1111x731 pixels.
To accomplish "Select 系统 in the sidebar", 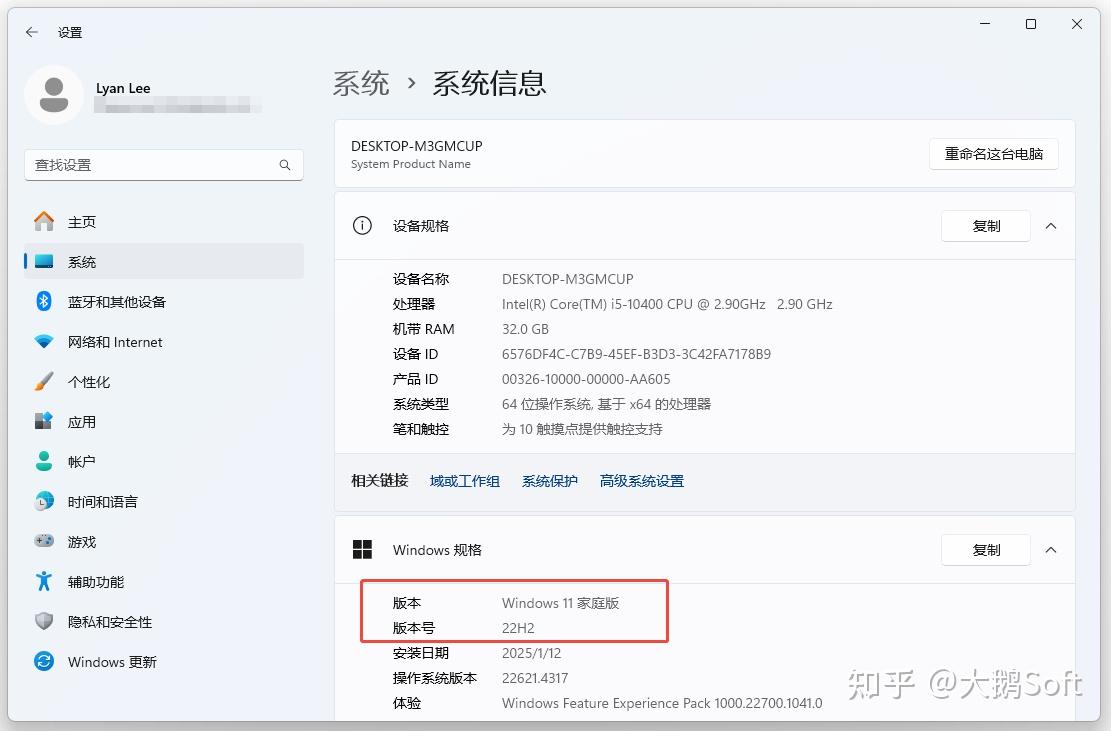I will tap(164, 261).
